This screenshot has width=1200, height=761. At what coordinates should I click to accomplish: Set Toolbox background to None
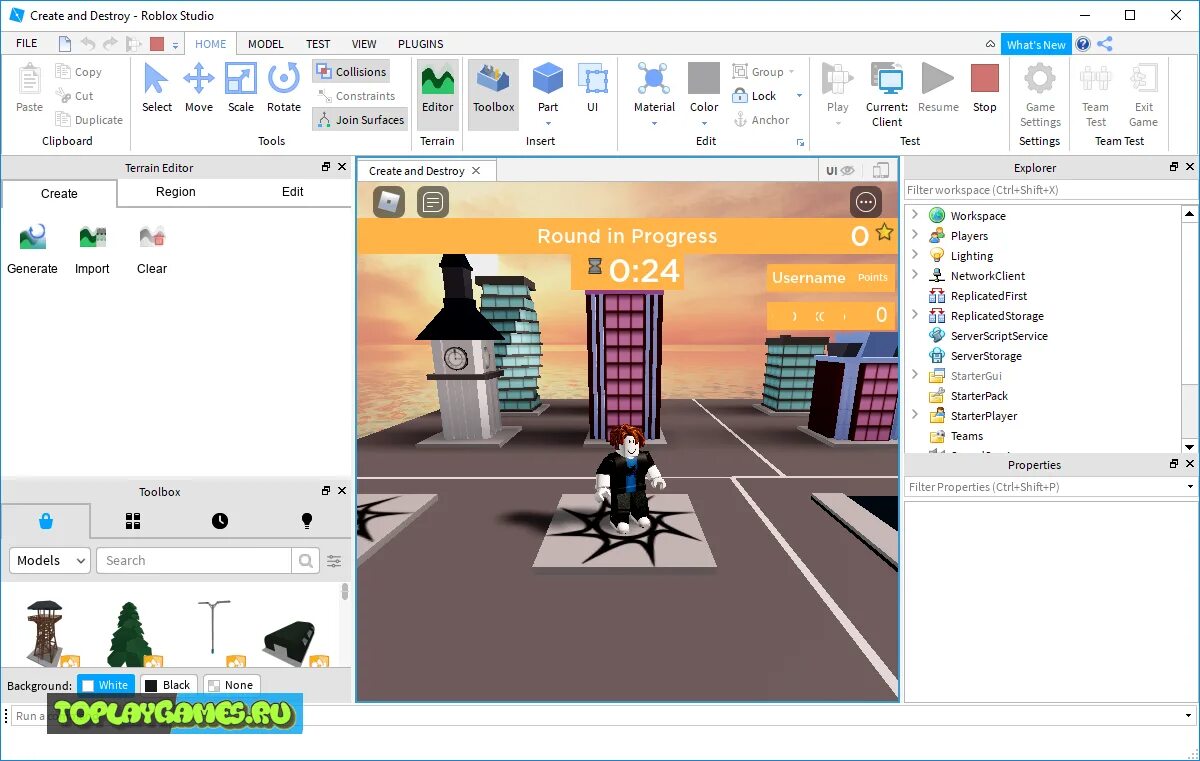[x=231, y=685]
